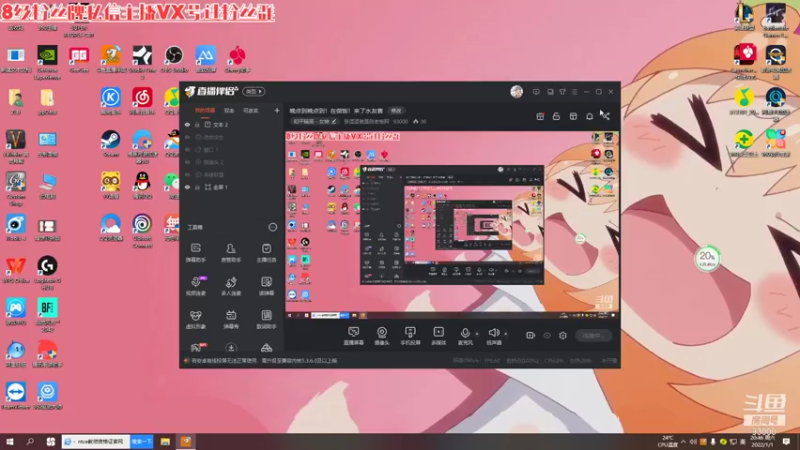Click the 直播伴侣 taskbar button
This screenshot has height=450, width=800.
click(x=186, y=442)
